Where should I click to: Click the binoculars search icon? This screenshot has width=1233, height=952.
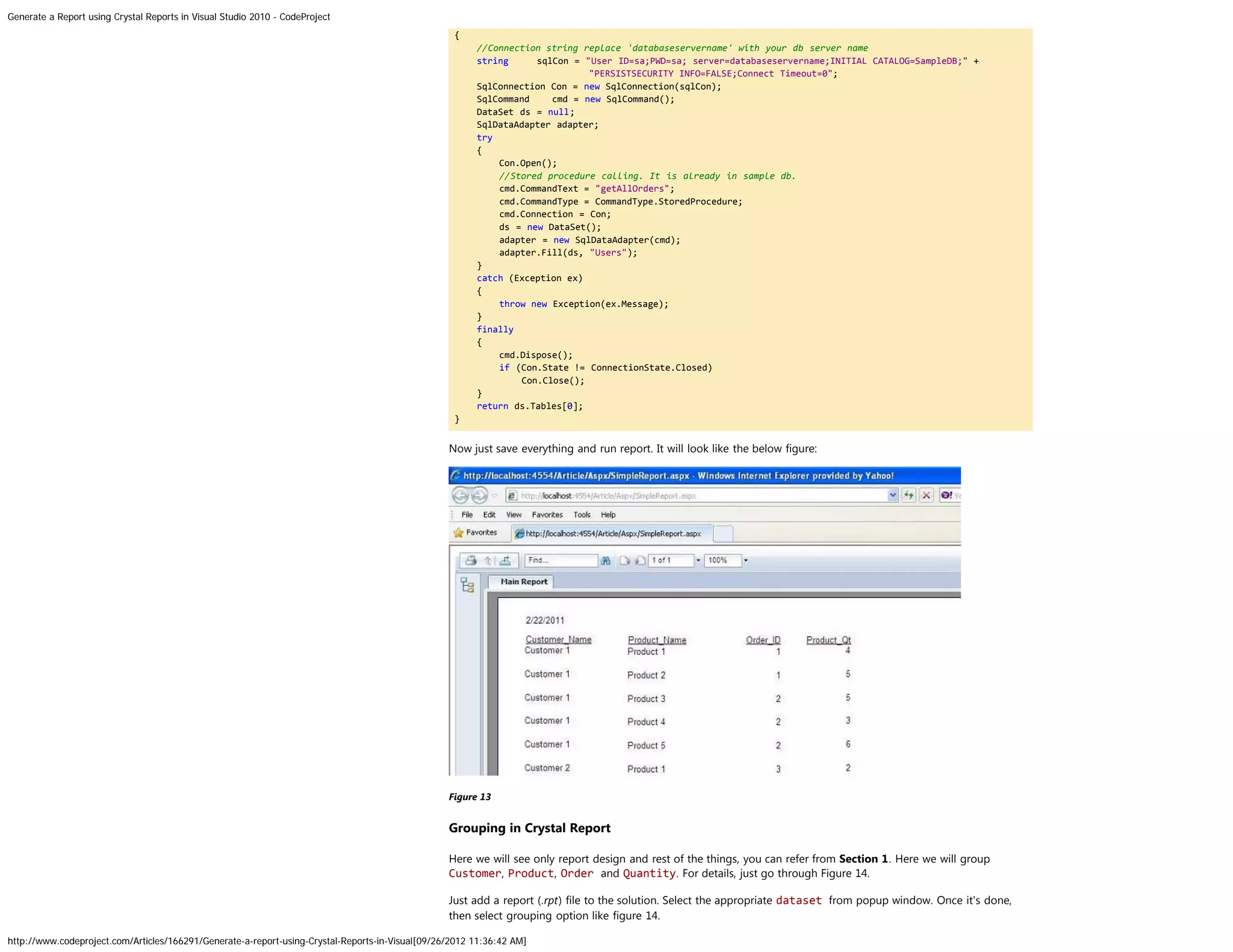(x=606, y=560)
